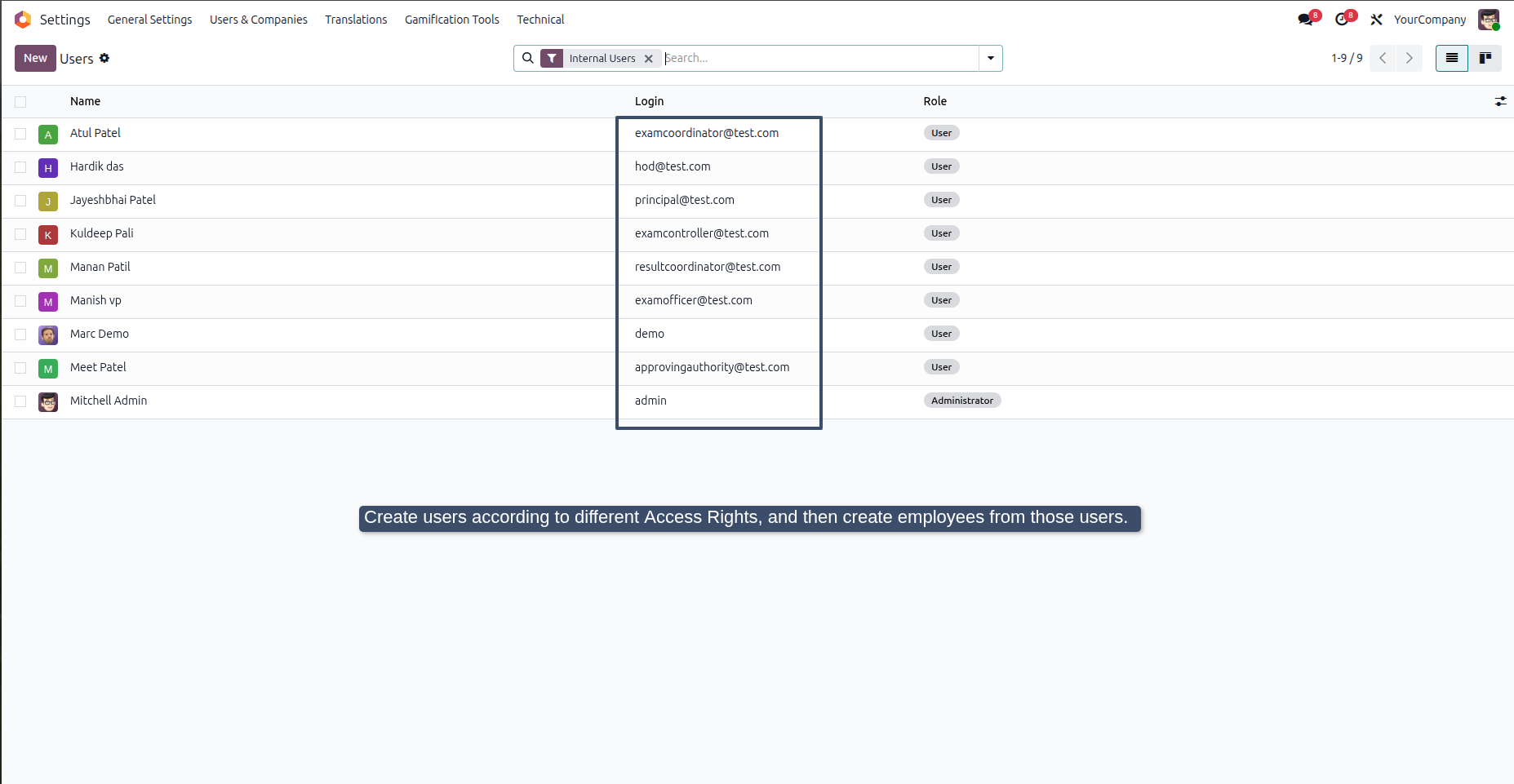
Task: Check the Mitchell Admin row checkbox
Action: 20,401
